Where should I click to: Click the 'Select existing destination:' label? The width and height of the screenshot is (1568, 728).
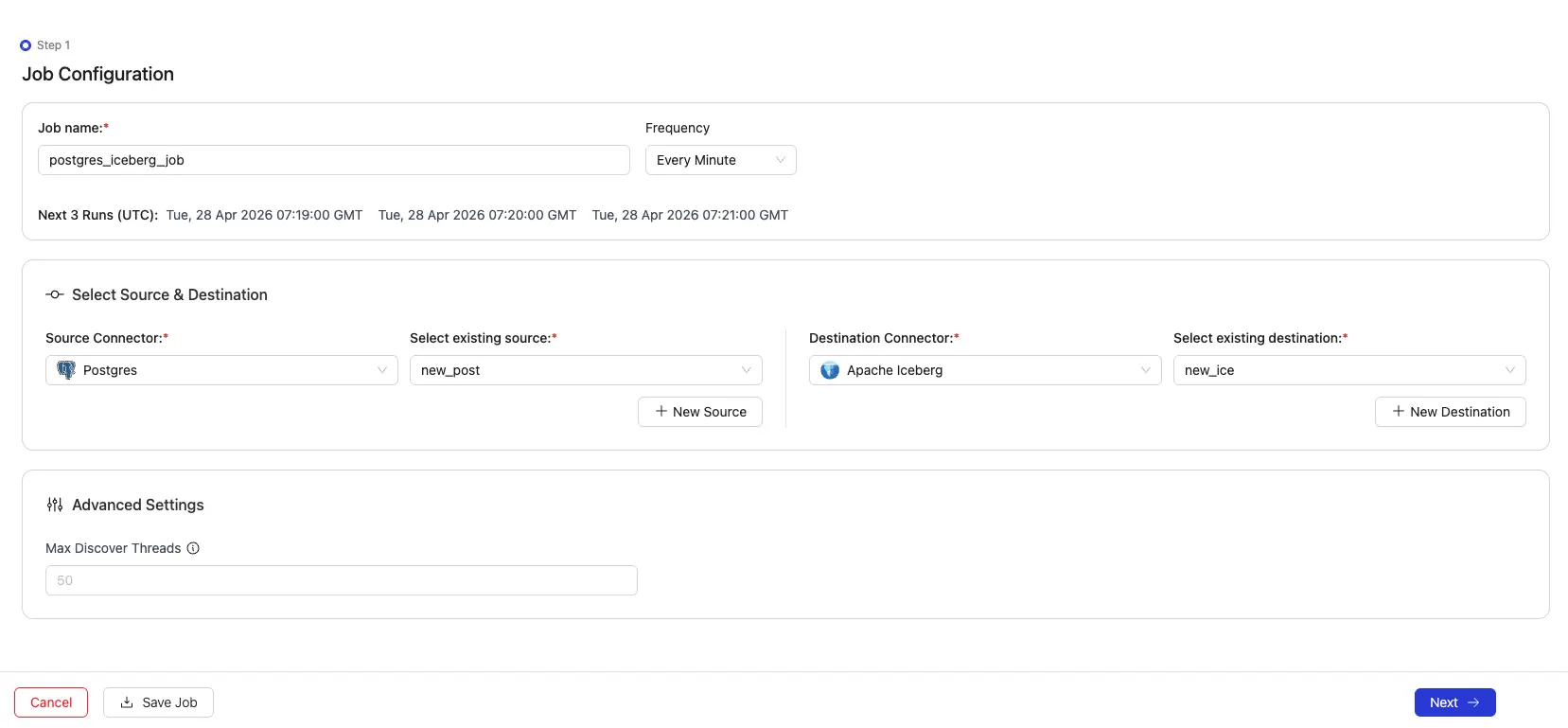tap(1260, 338)
